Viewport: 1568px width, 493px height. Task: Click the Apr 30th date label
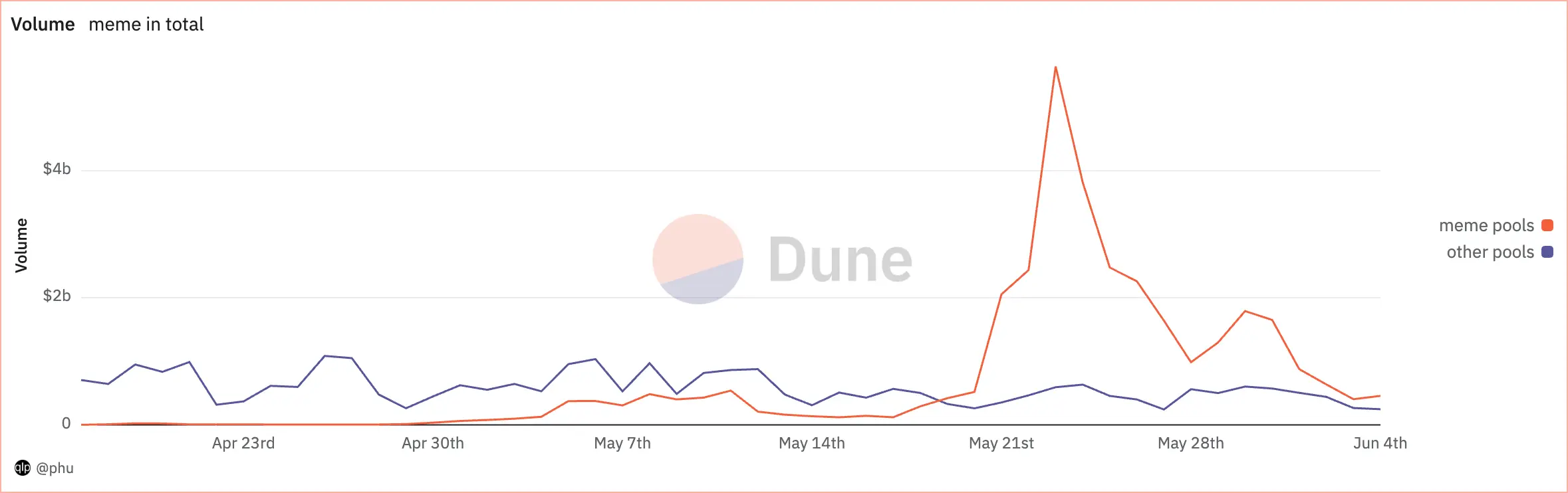click(x=433, y=443)
